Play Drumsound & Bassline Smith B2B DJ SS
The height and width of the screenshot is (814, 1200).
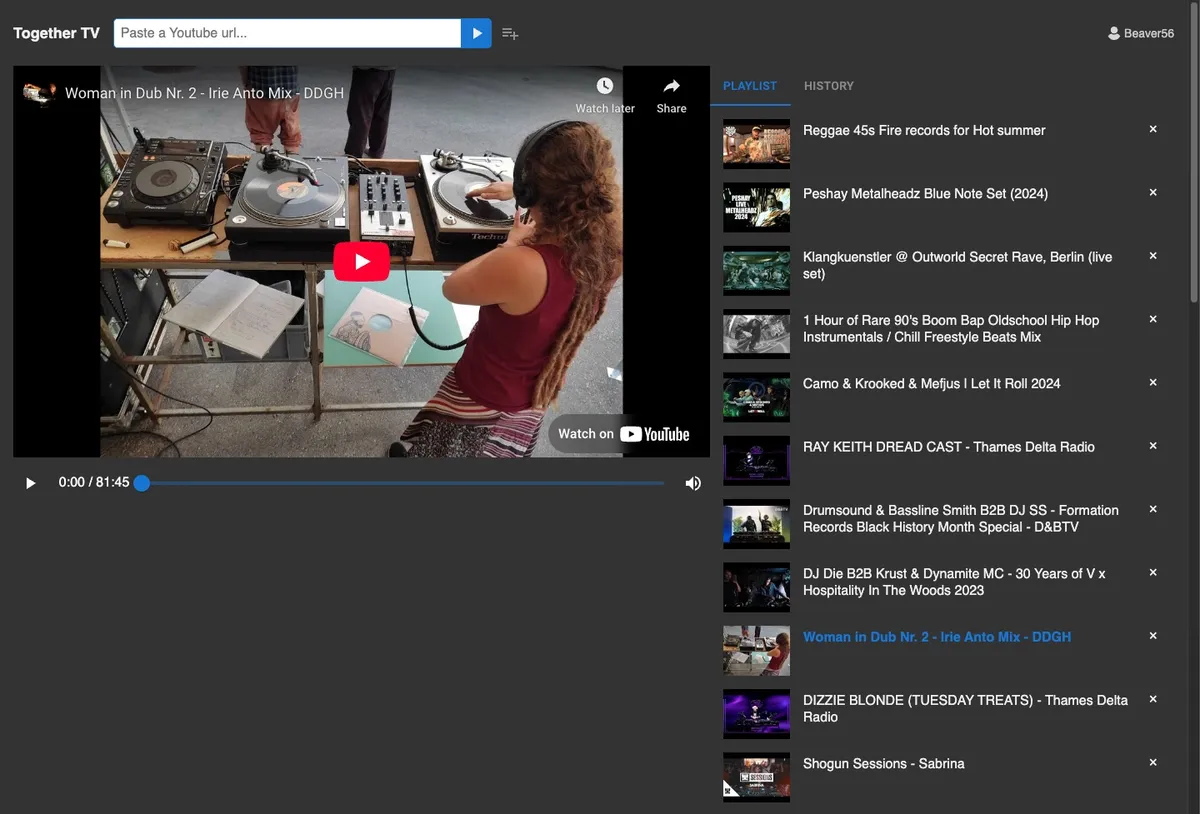click(x=961, y=518)
